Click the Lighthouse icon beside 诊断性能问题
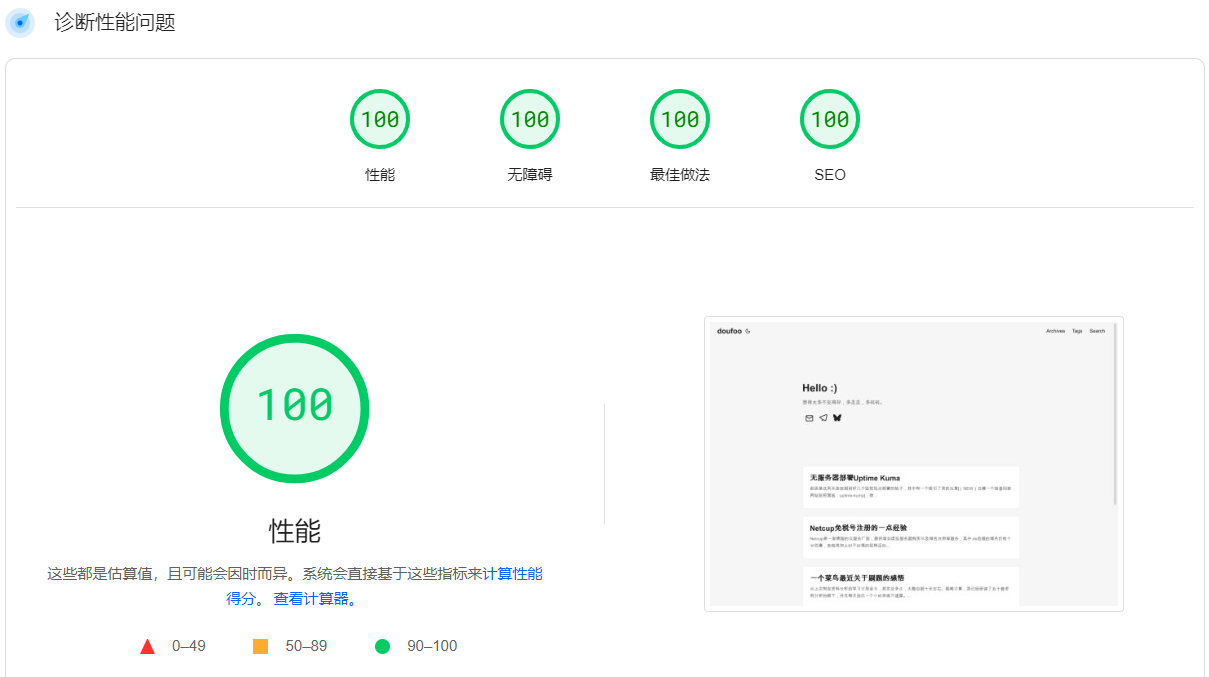The height and width of the screenshot is (677, 1209). click(x=20, y=22)
